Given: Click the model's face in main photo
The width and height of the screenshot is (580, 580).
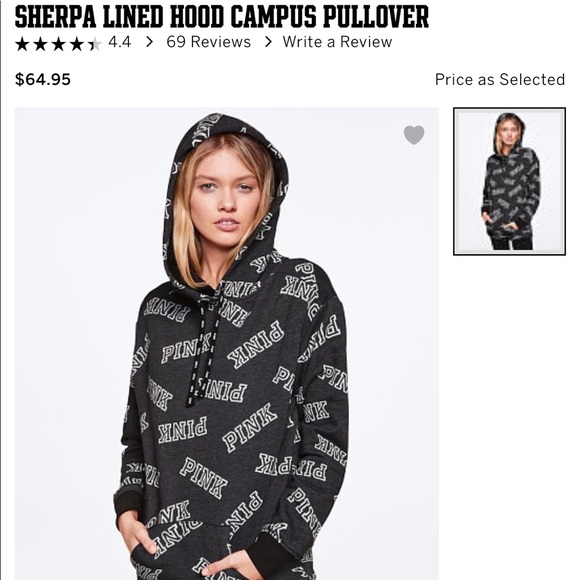Looking at the screenshot, I should point(225,196).
